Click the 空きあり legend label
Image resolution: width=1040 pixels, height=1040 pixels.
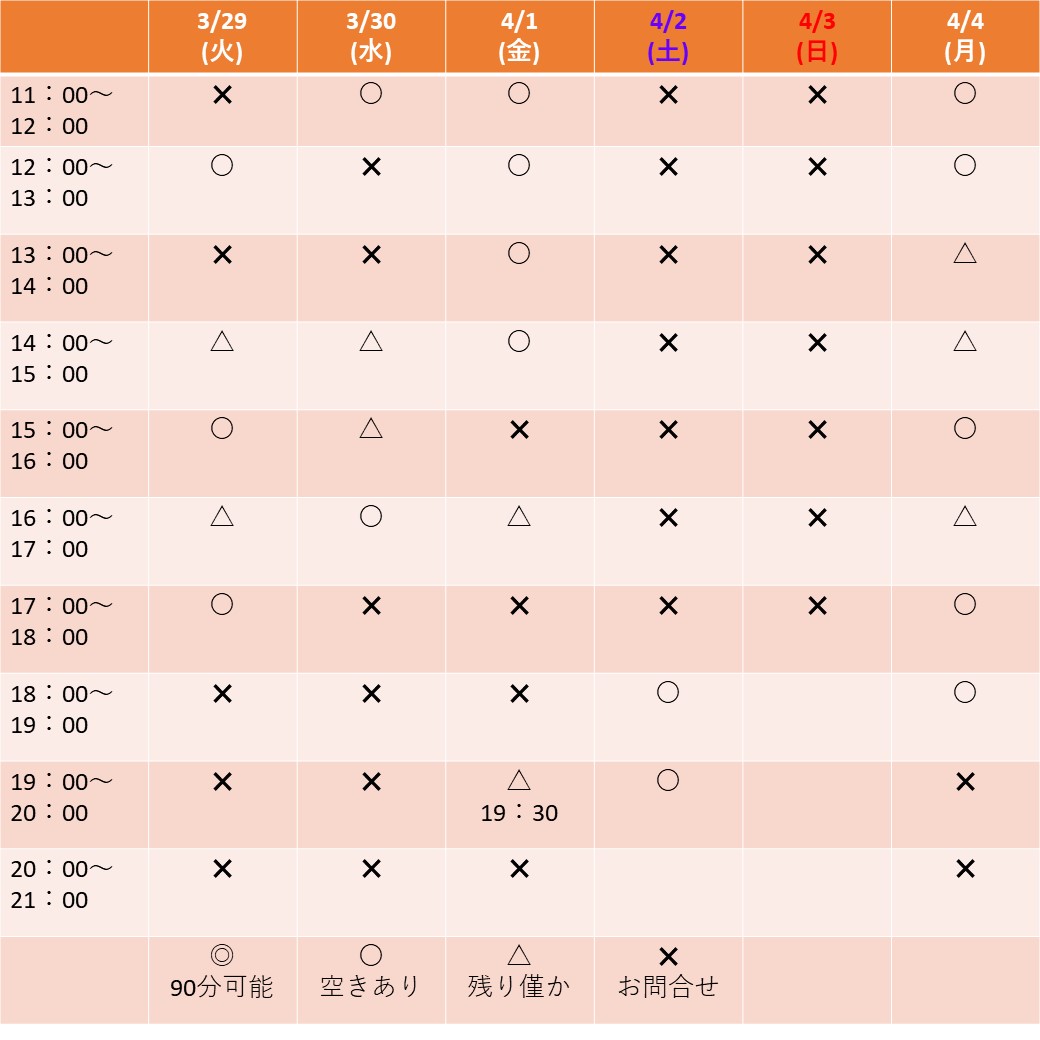pyautogui.click(x=370, y=986)
